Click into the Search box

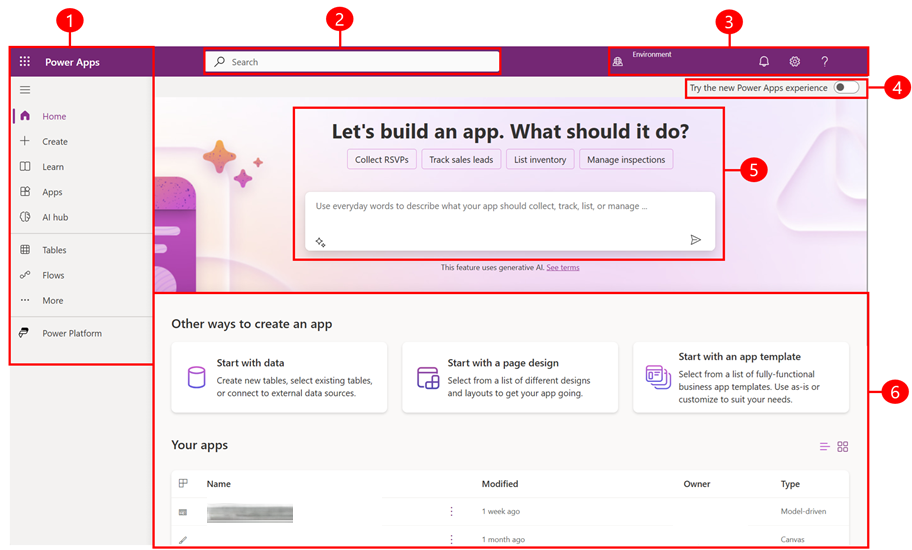coord(352,62)
